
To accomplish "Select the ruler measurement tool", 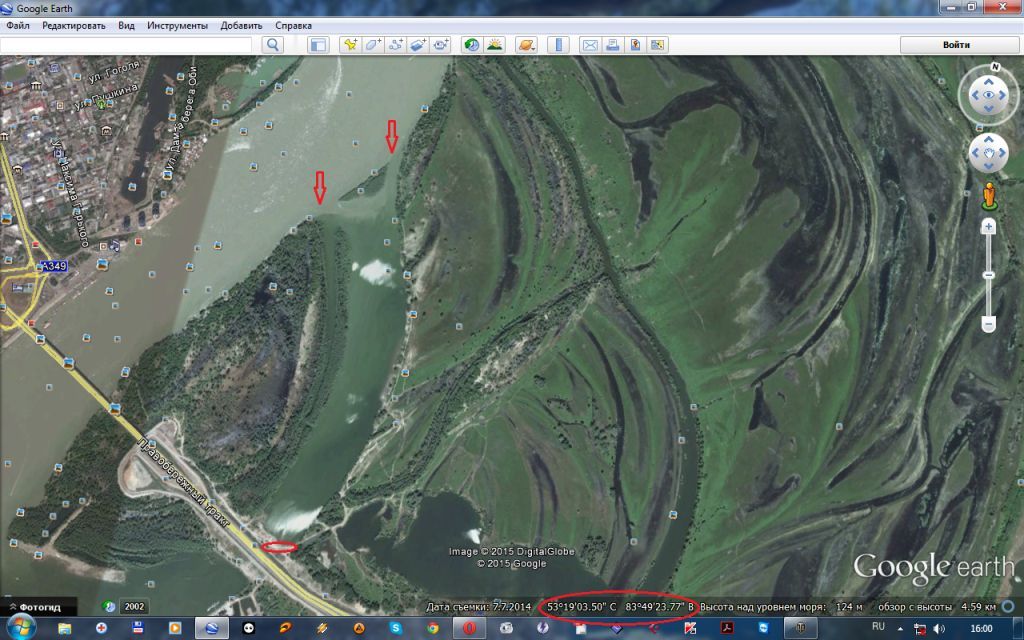I will (x=559, y=45).
